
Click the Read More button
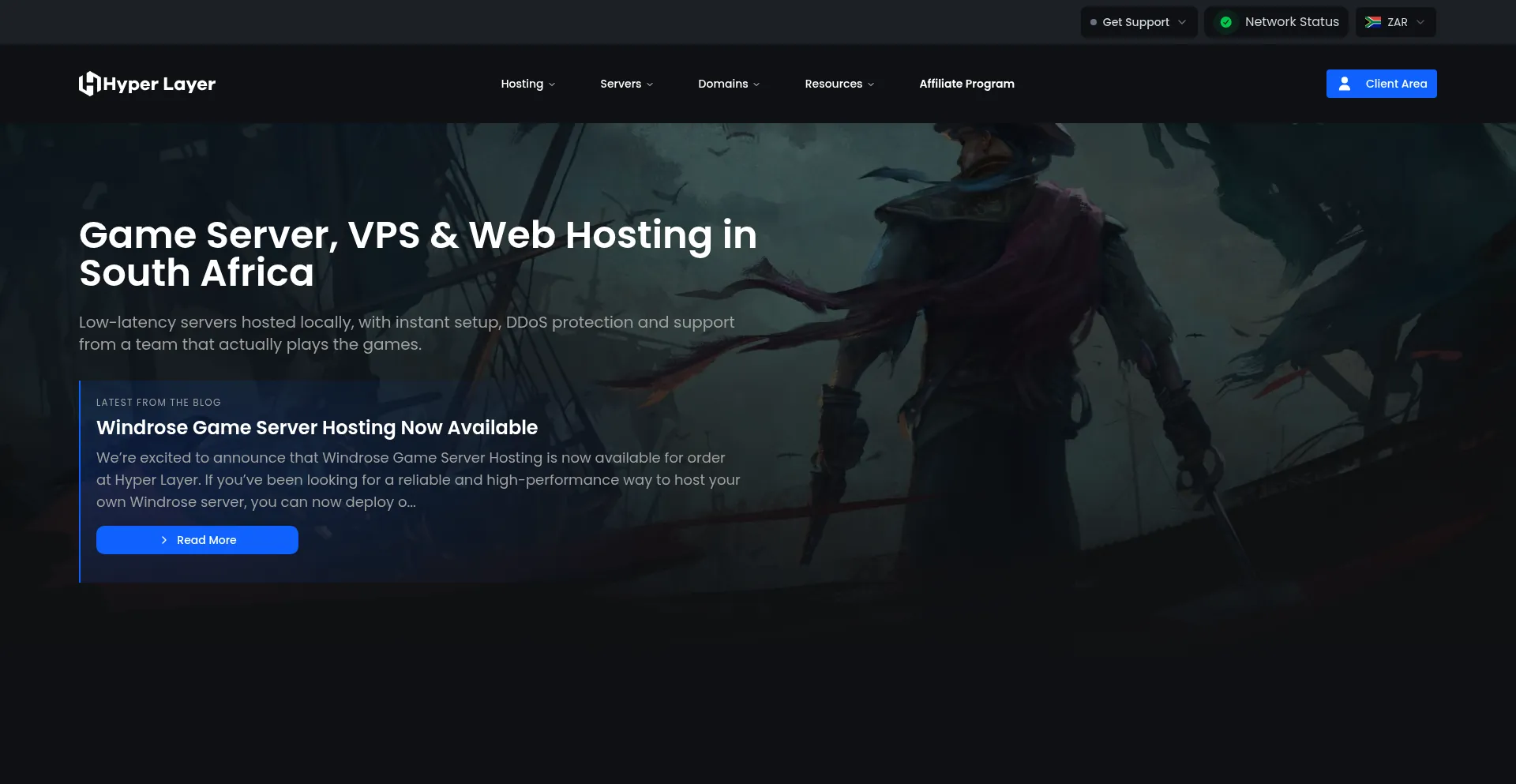pos(197,540)
